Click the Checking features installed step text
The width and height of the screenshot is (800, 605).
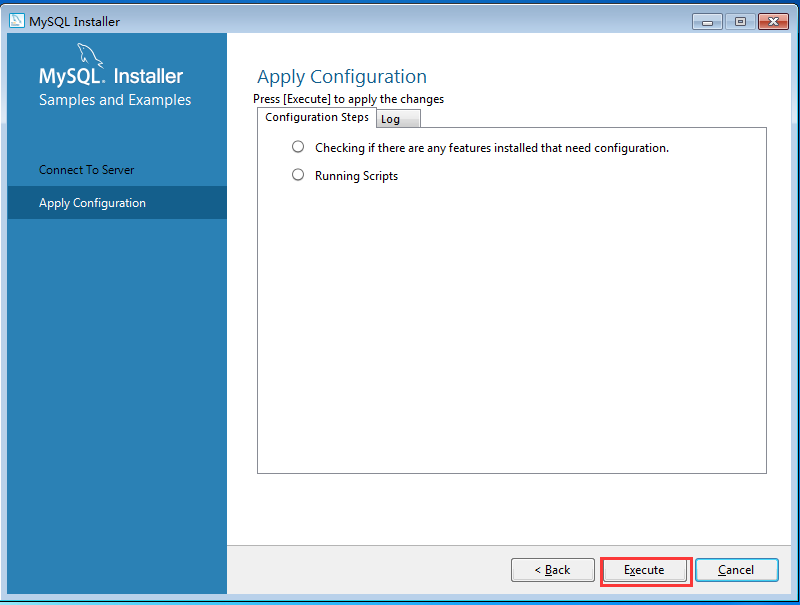click(491, 148)
